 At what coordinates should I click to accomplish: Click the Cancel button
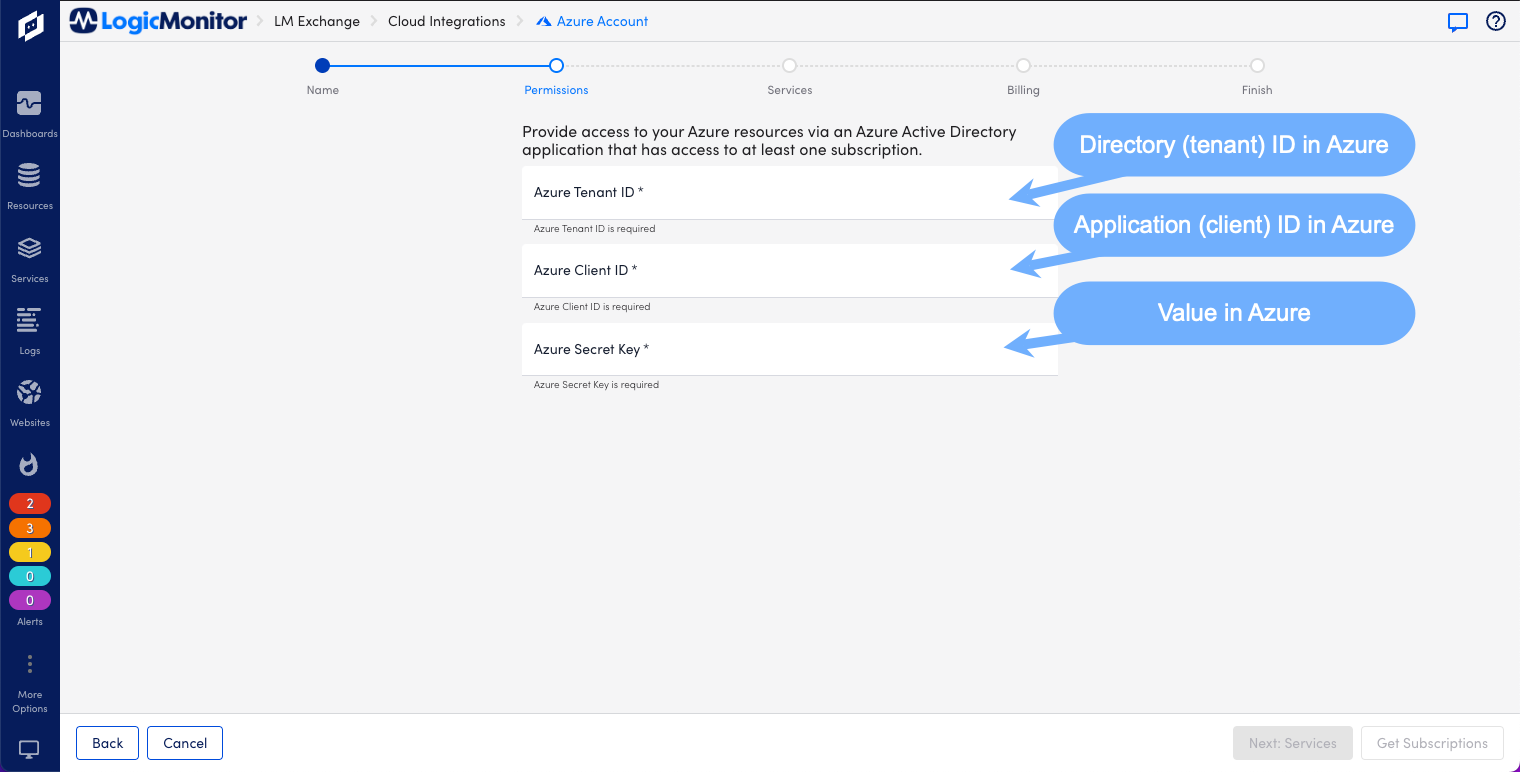[185, 743]
